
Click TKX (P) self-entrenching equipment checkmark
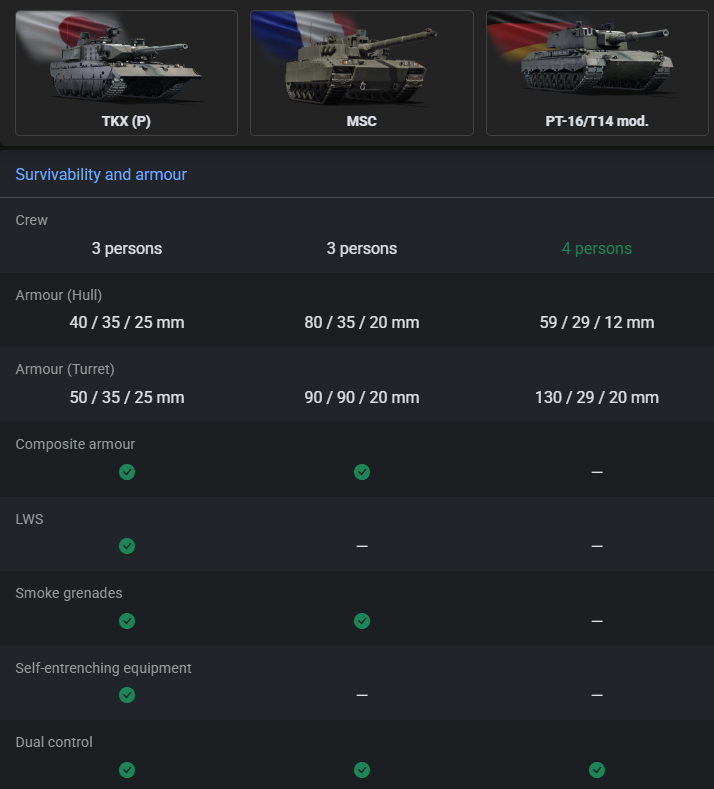click(127, 695)
